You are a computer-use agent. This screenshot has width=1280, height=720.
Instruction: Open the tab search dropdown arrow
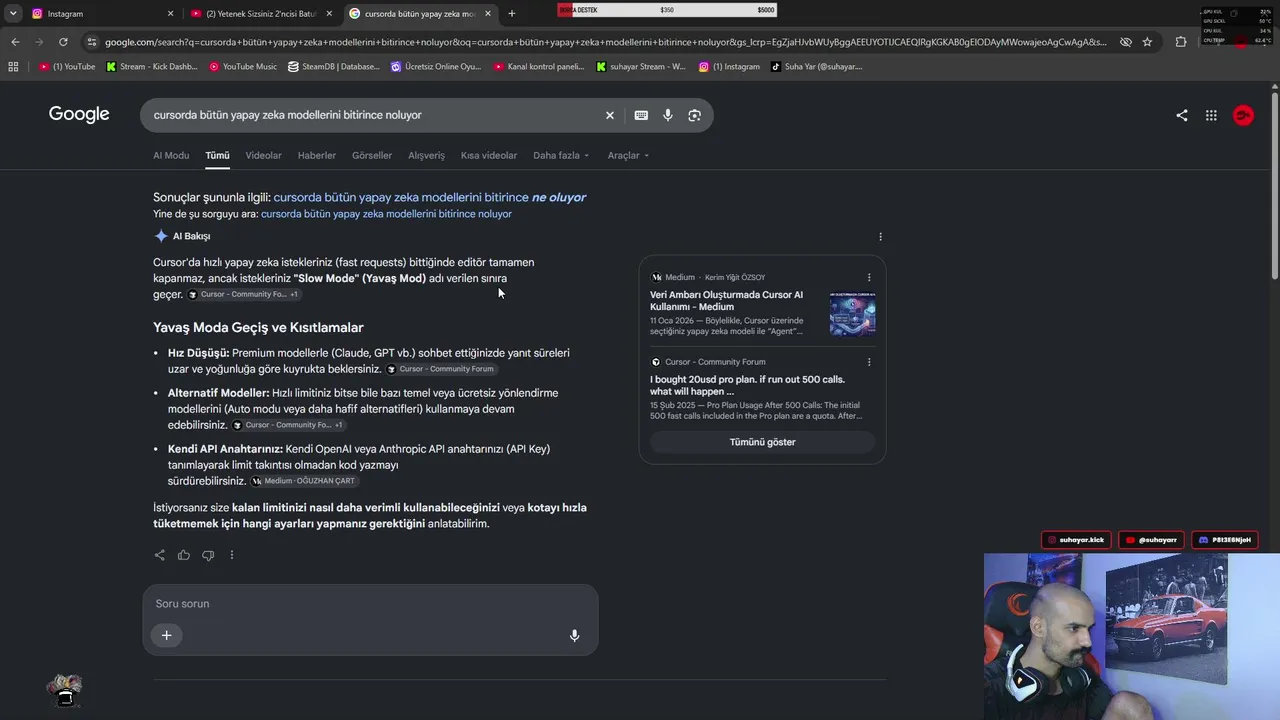click(13, 14)
